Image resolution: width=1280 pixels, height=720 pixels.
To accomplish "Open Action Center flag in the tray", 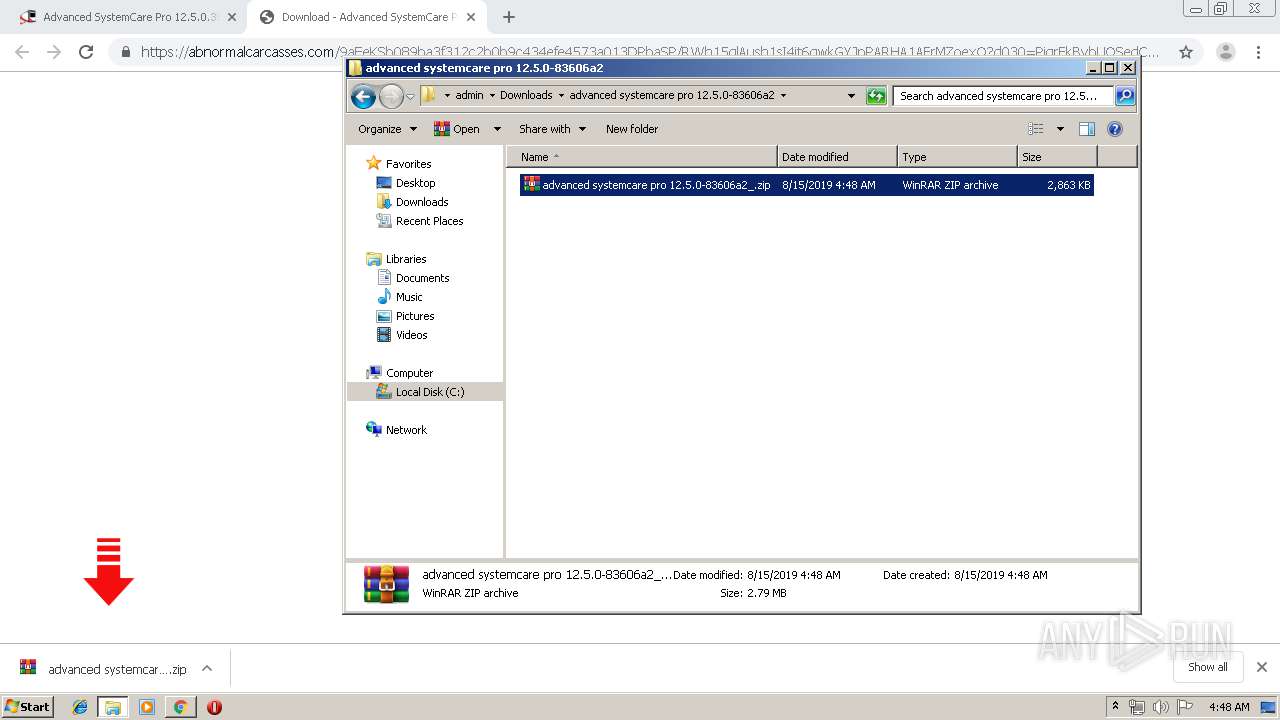I will click(x=1183, y=707).
